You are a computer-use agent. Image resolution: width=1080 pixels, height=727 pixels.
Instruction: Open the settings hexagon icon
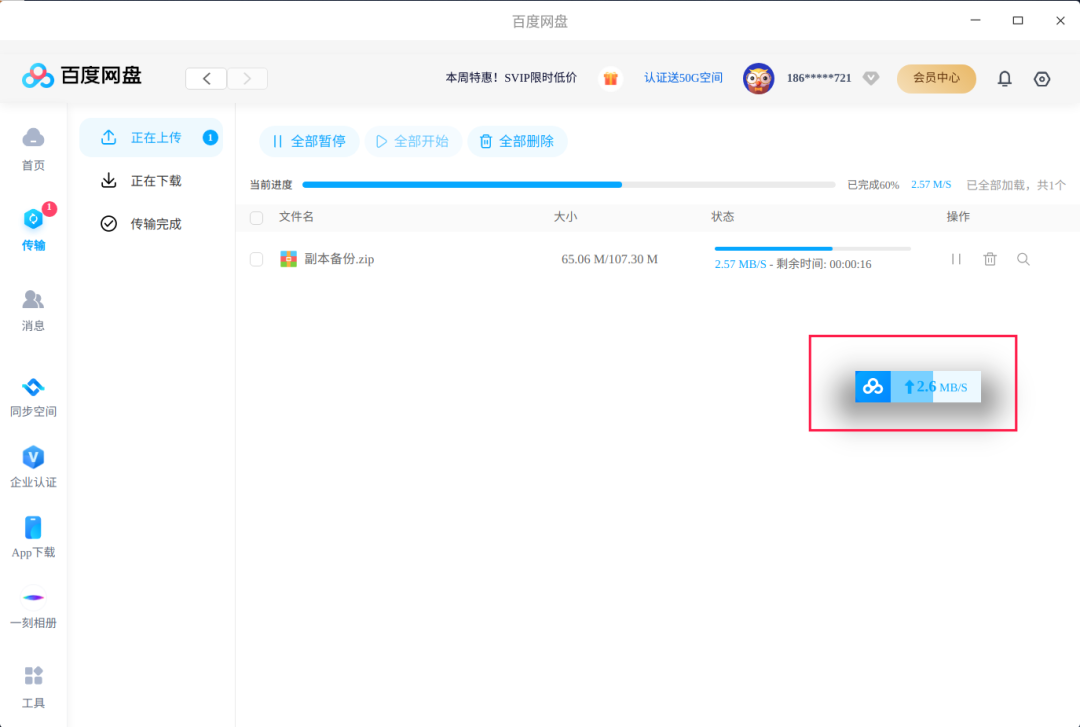point(1042,79)
